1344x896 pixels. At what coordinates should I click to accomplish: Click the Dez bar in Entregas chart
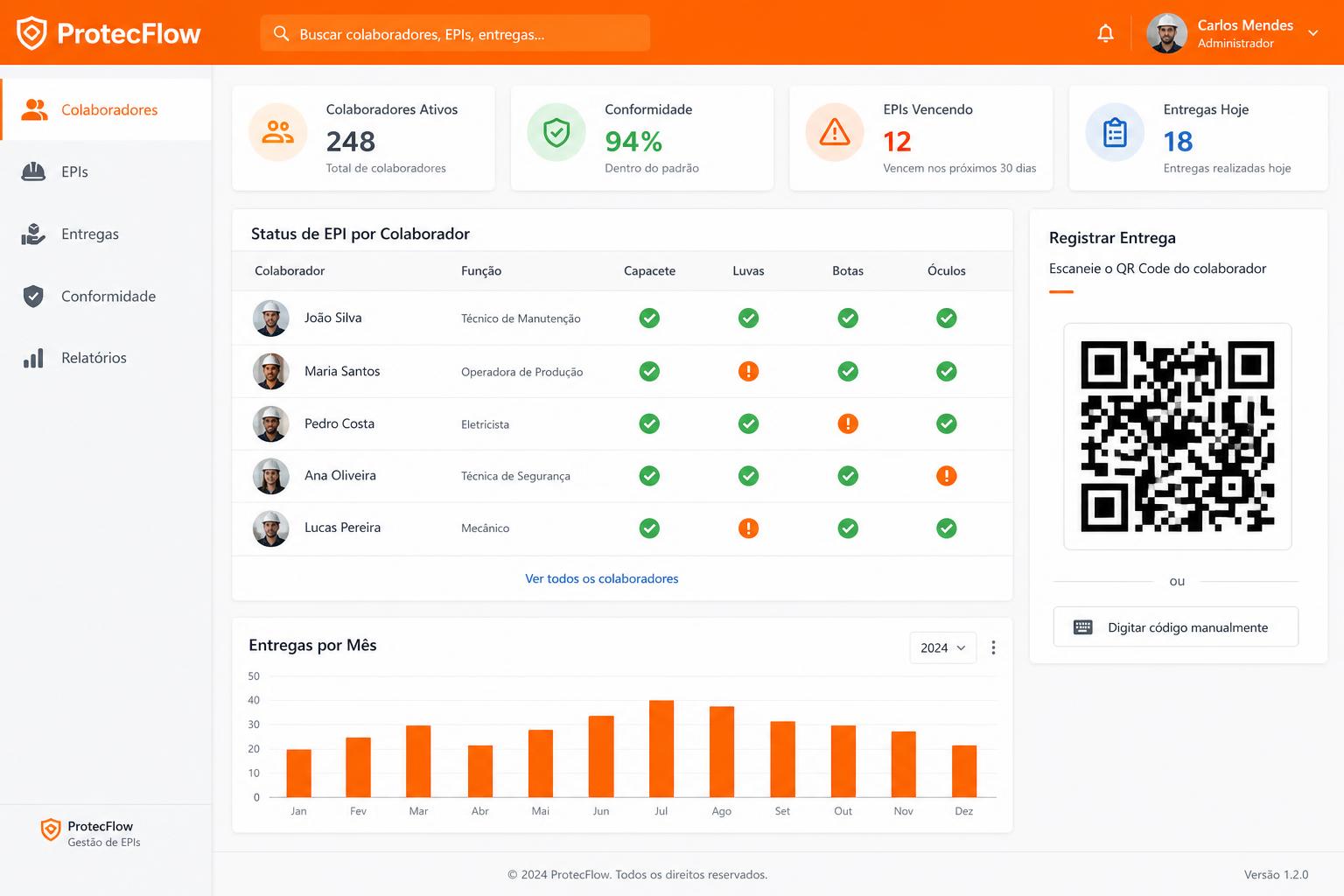(964, 771)
